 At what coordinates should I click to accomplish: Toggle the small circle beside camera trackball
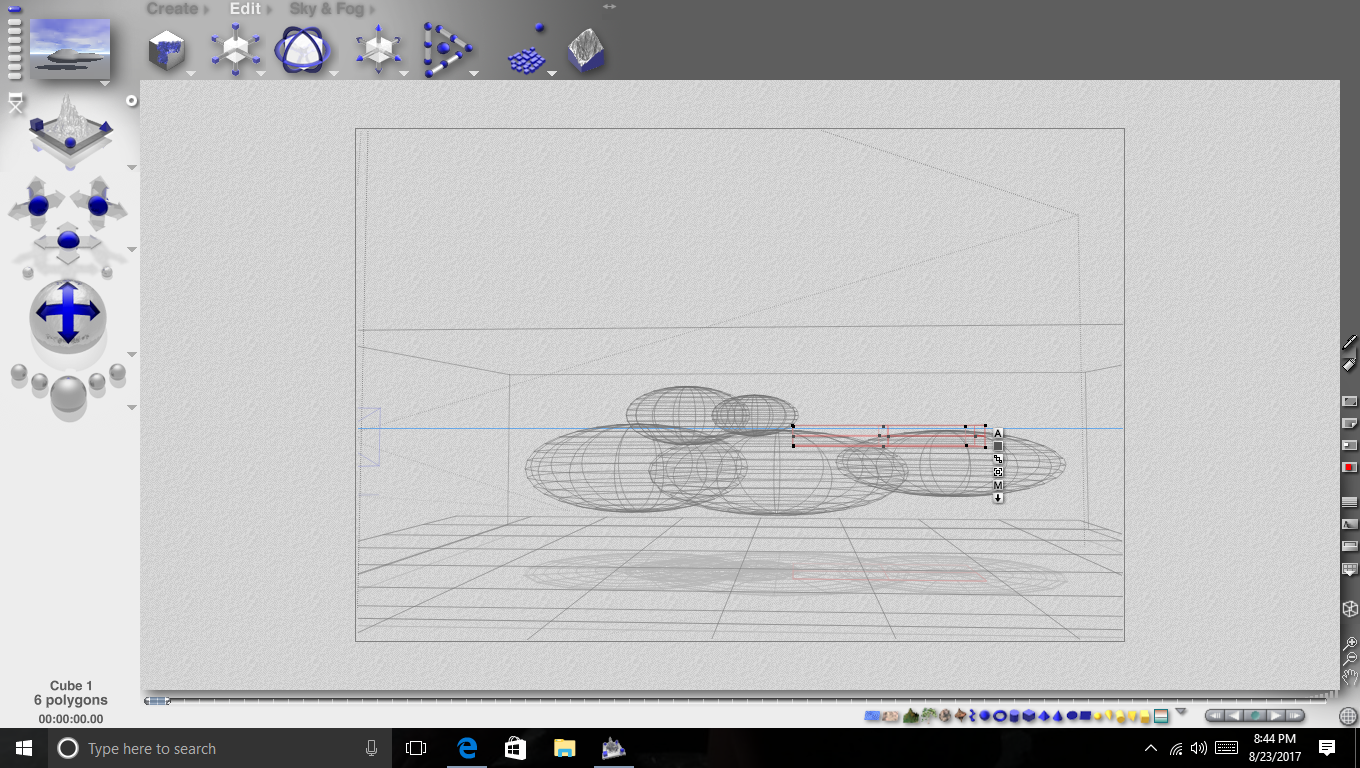tap(131, 101)
